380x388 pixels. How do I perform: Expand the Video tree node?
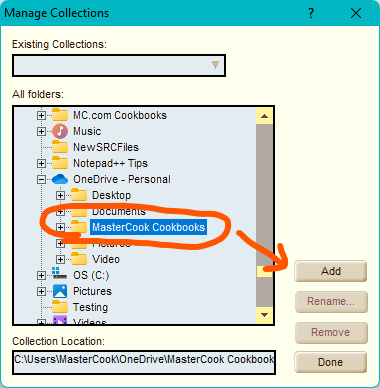[60, 259]
